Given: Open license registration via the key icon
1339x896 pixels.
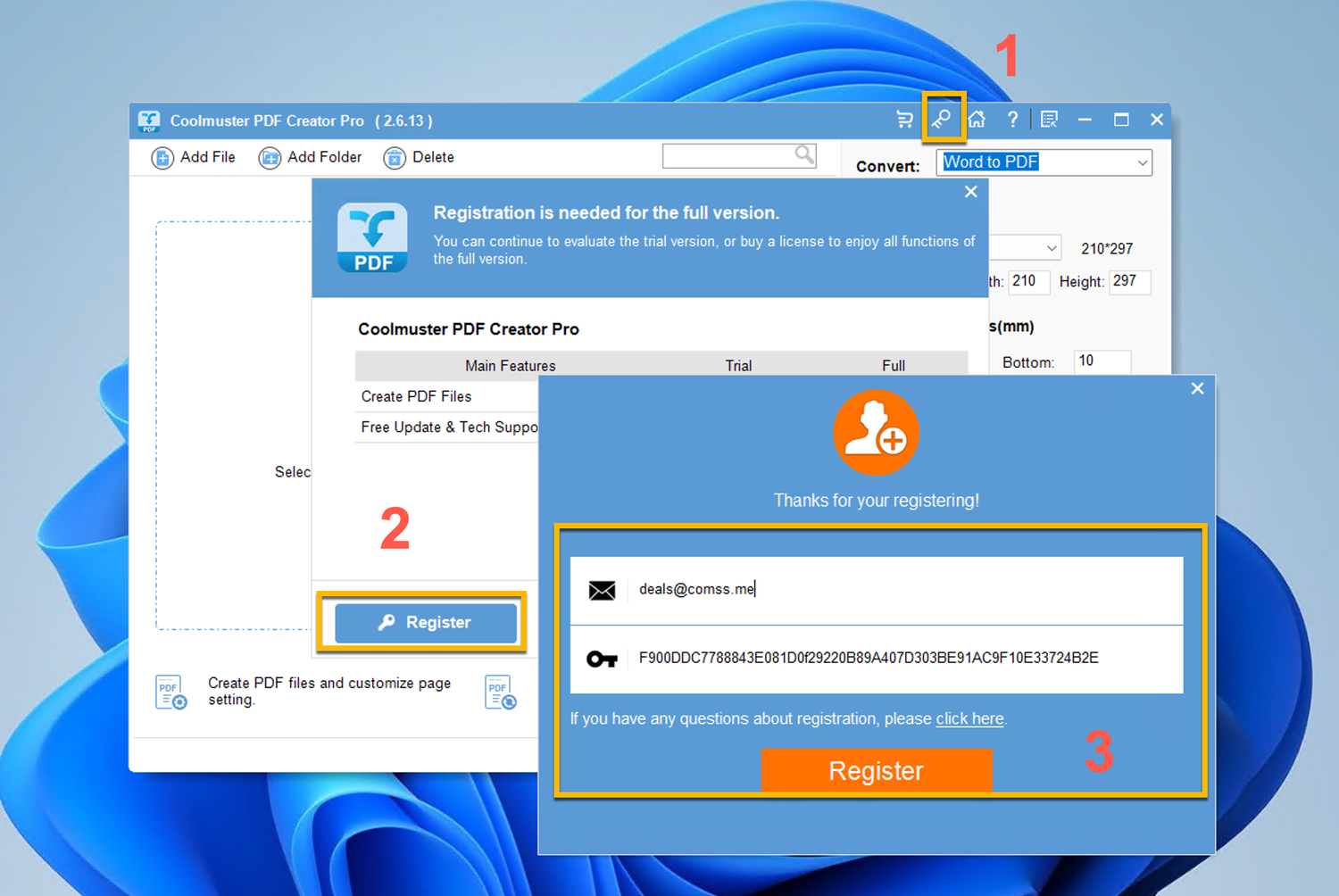Looking at the screenshot, I should [943, 119].
